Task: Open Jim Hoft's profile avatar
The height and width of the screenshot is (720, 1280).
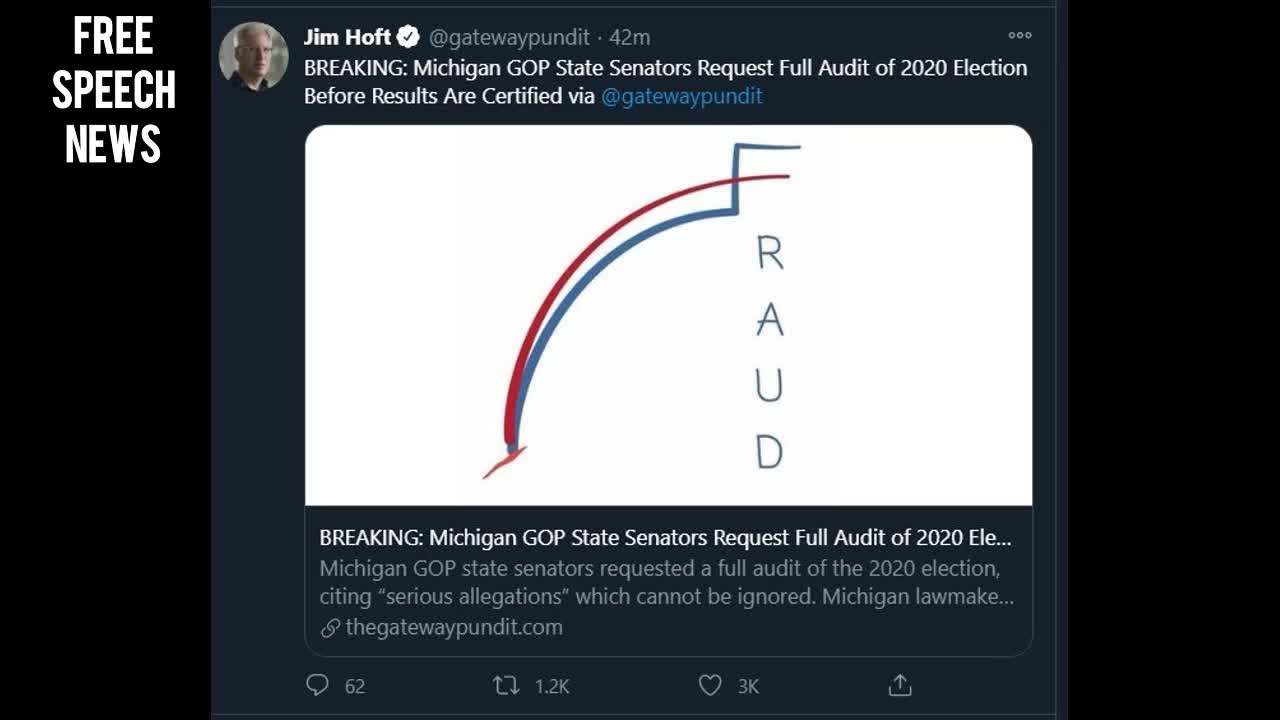Action: click(x=254, y=56)
